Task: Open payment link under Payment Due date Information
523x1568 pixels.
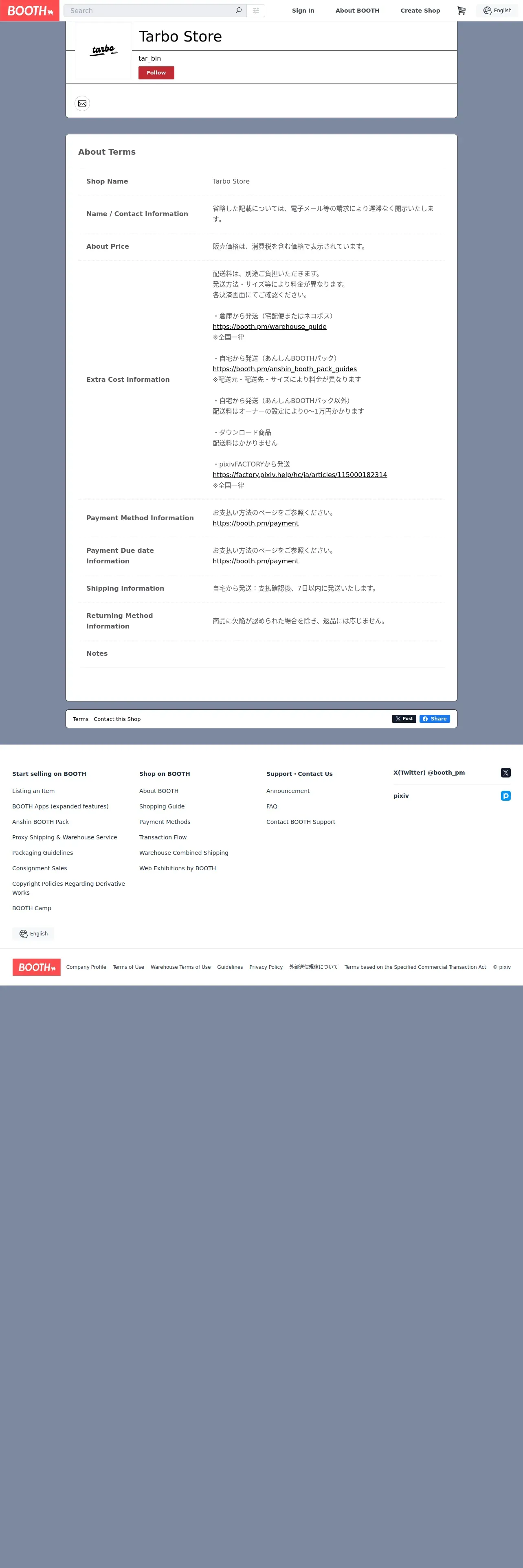Action: click(256, 561)
